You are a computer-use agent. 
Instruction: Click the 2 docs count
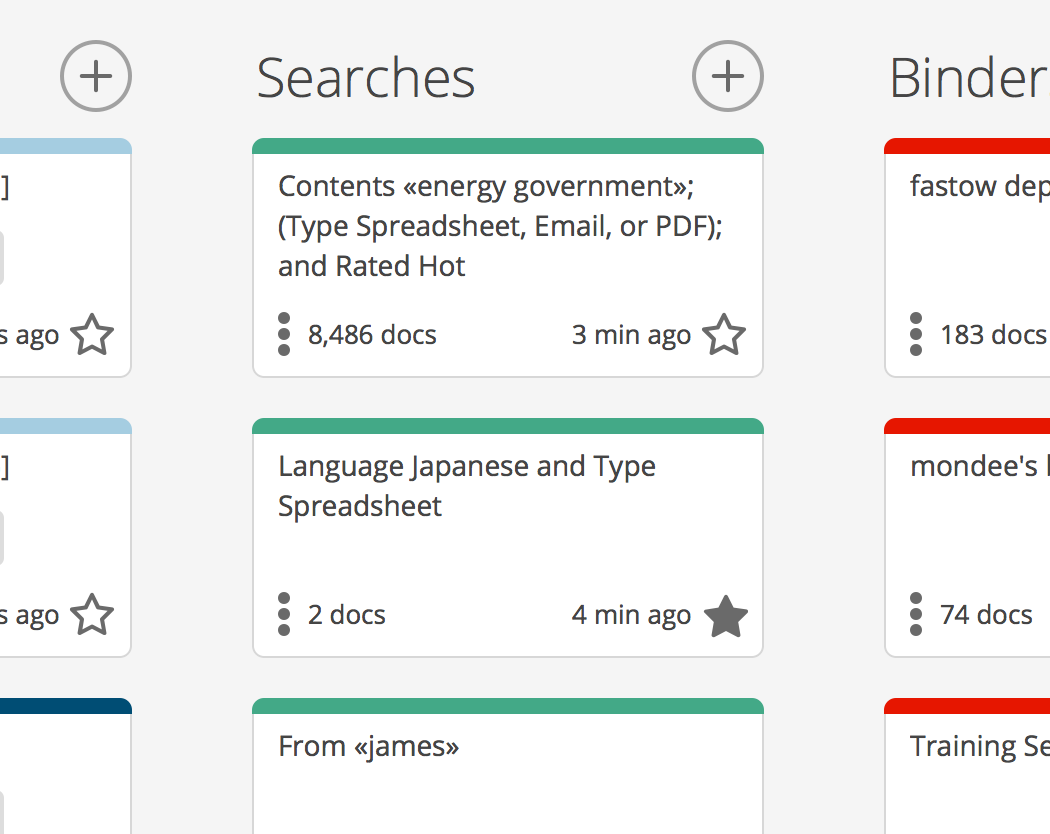[x=347, y=614]
